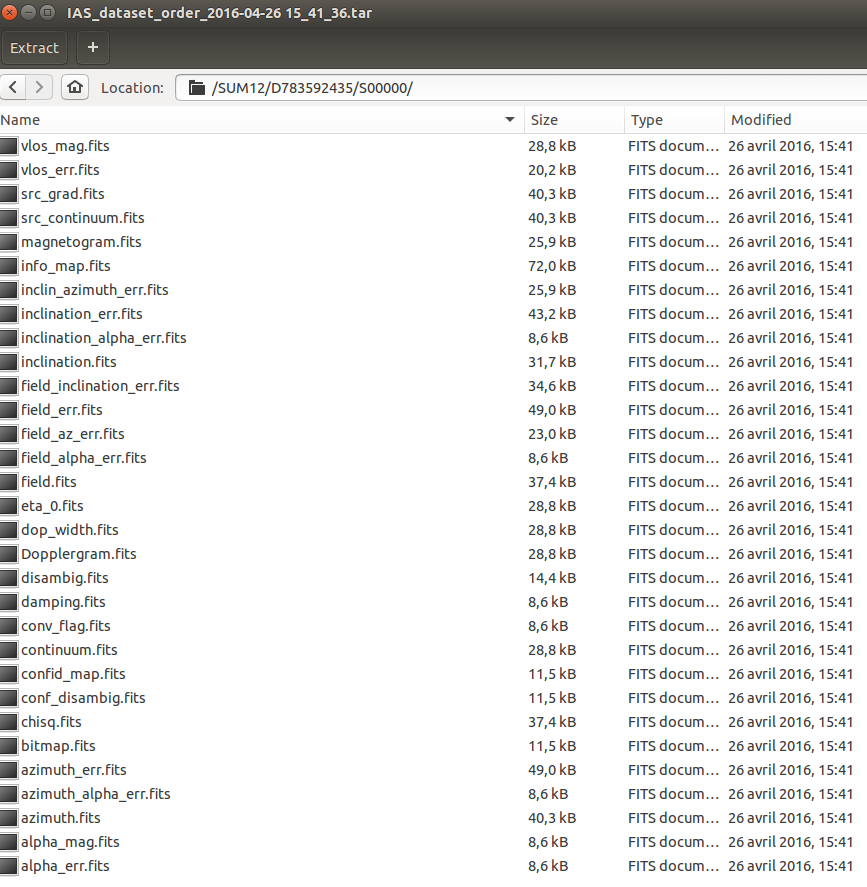Screen dimensions: 867x887
Task: Select the info_map.fits file icon
Action: [8, 266]
